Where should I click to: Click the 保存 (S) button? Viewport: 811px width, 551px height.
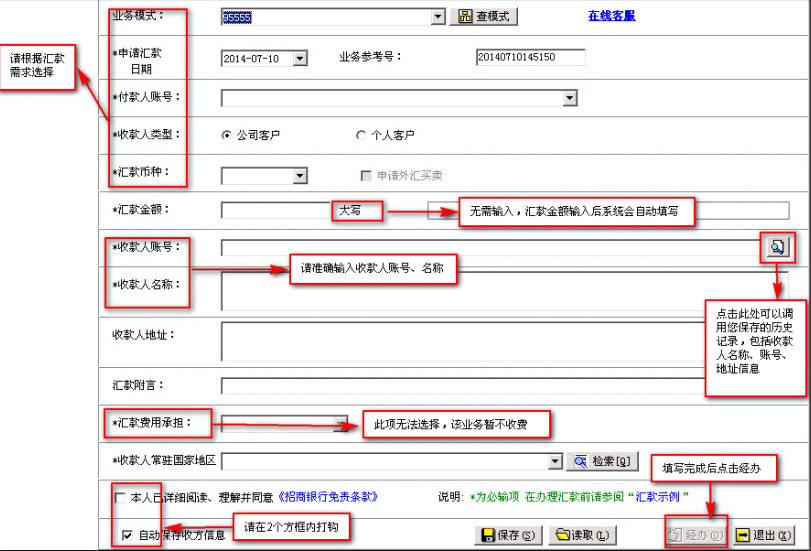click(x=508, y=535)
